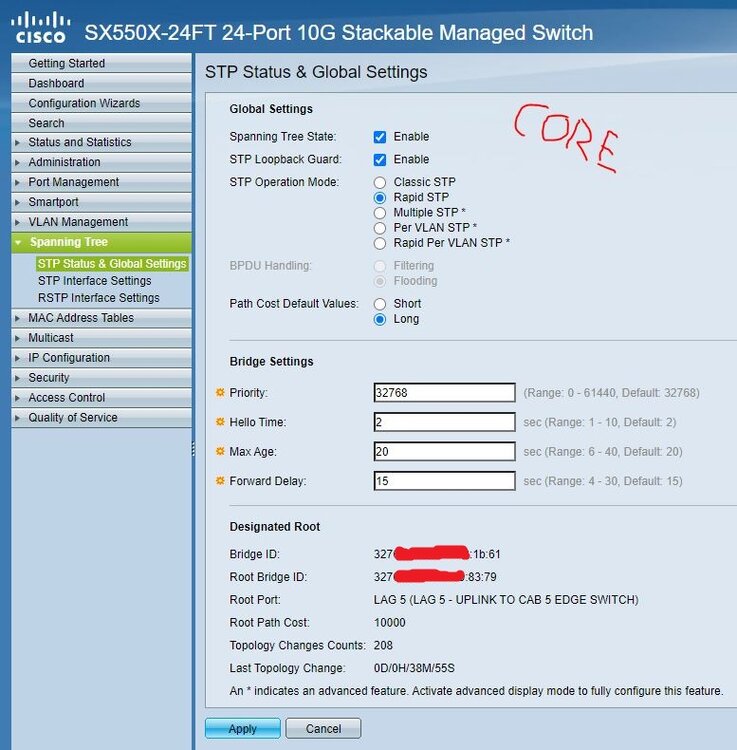Expand the MAC Address Tables arrow

[x=18, y=318]
